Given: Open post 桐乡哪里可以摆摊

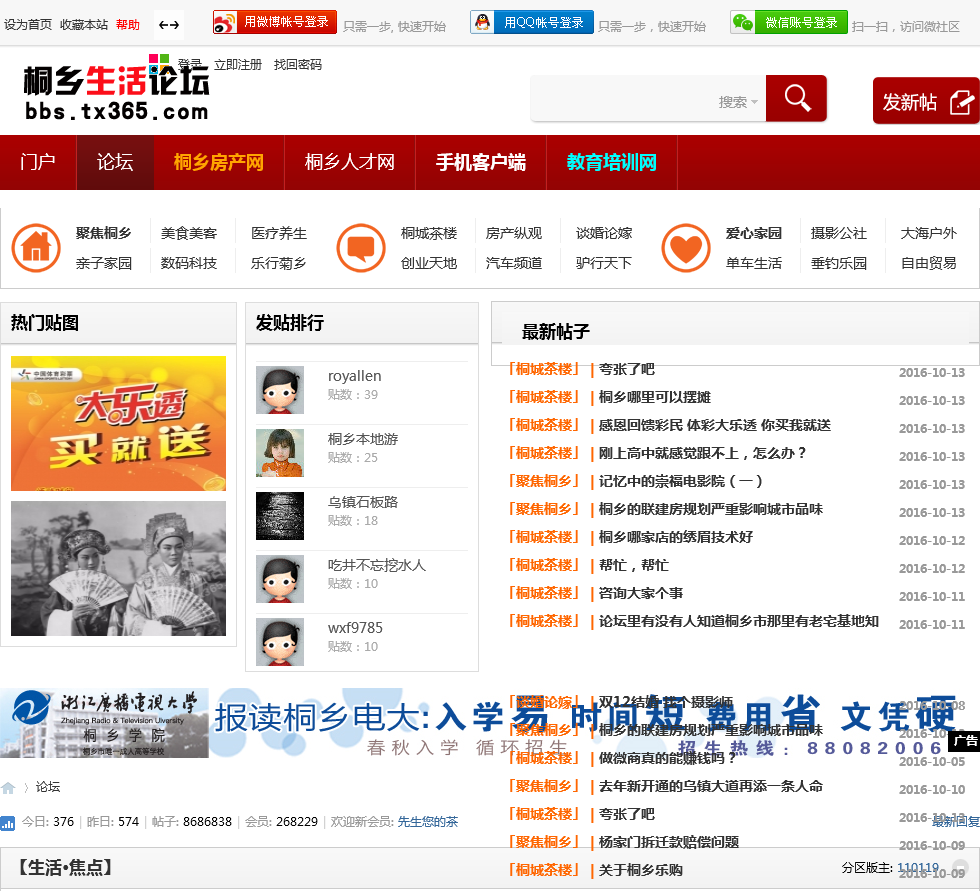Looking at the screenshot, I should [654, 397].
